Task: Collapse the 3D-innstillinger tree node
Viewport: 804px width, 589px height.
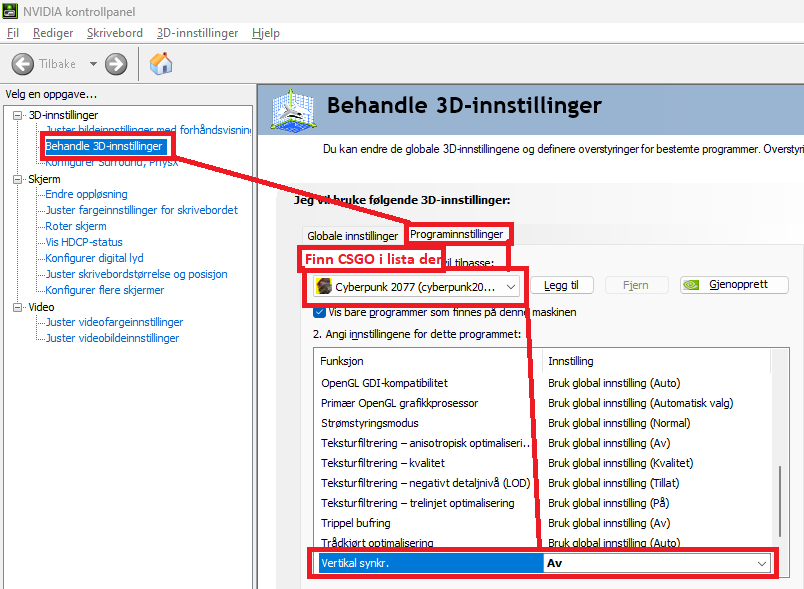Action: [17, 115]
